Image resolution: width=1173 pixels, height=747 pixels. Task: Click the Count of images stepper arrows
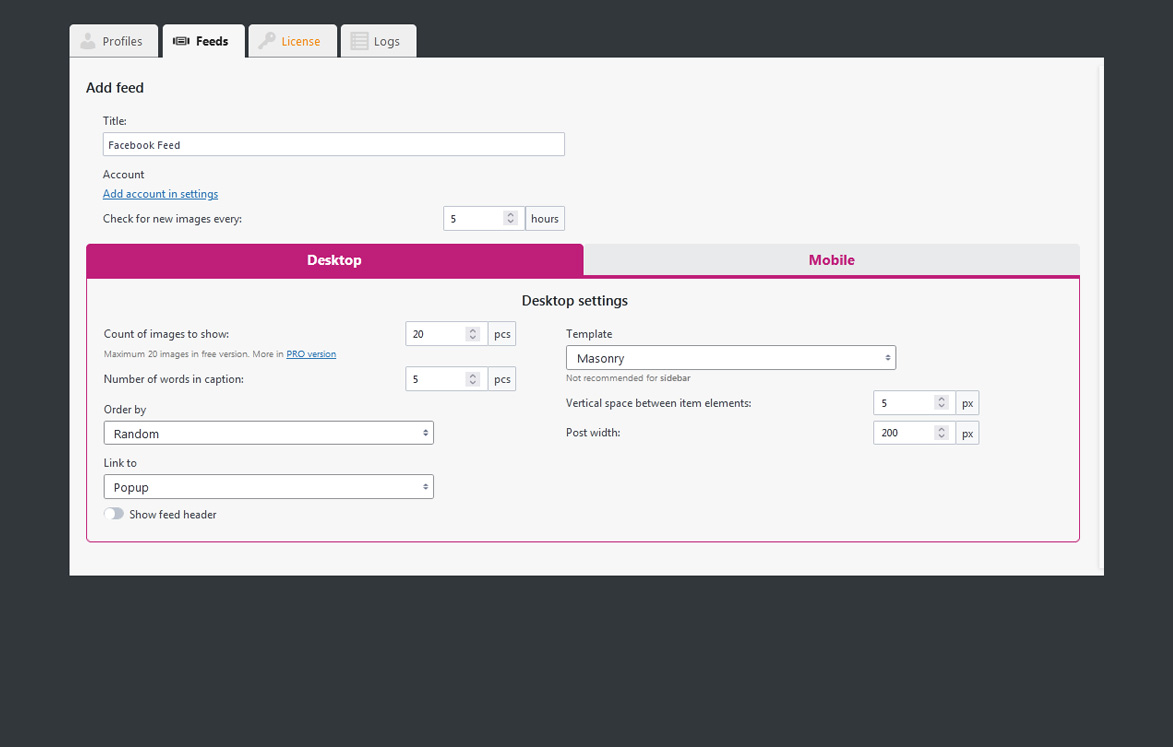point(473,334)
